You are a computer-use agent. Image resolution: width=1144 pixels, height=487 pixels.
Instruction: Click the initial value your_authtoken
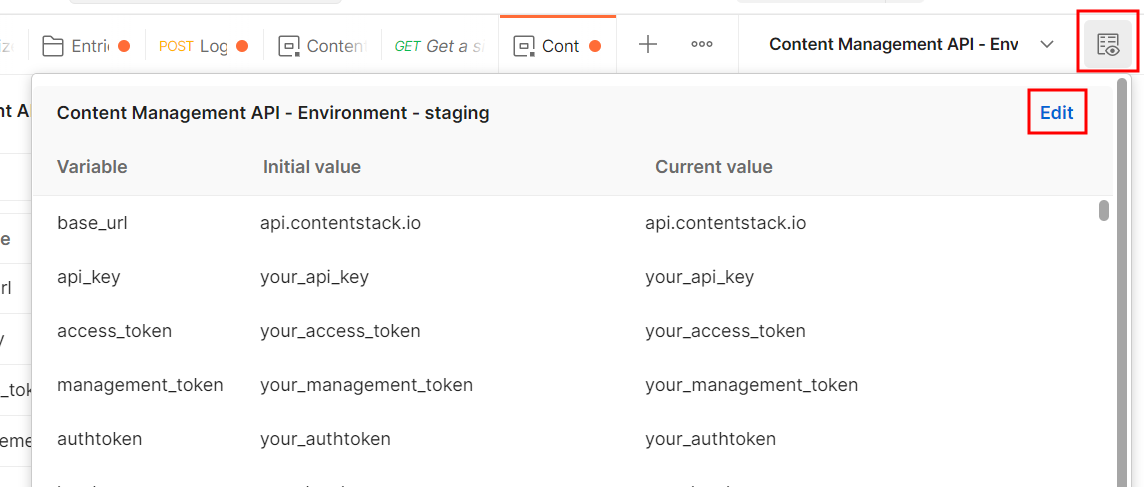click(x=325, y=439)
